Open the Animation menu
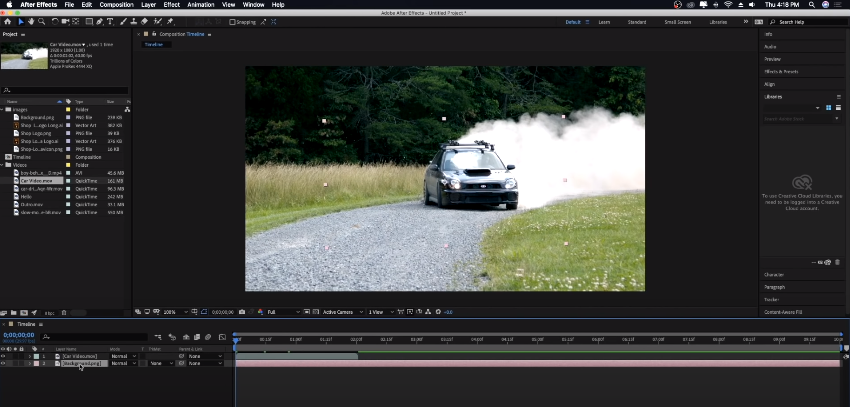The width and height of the screenshot is (850, 407). click(200, 5)
